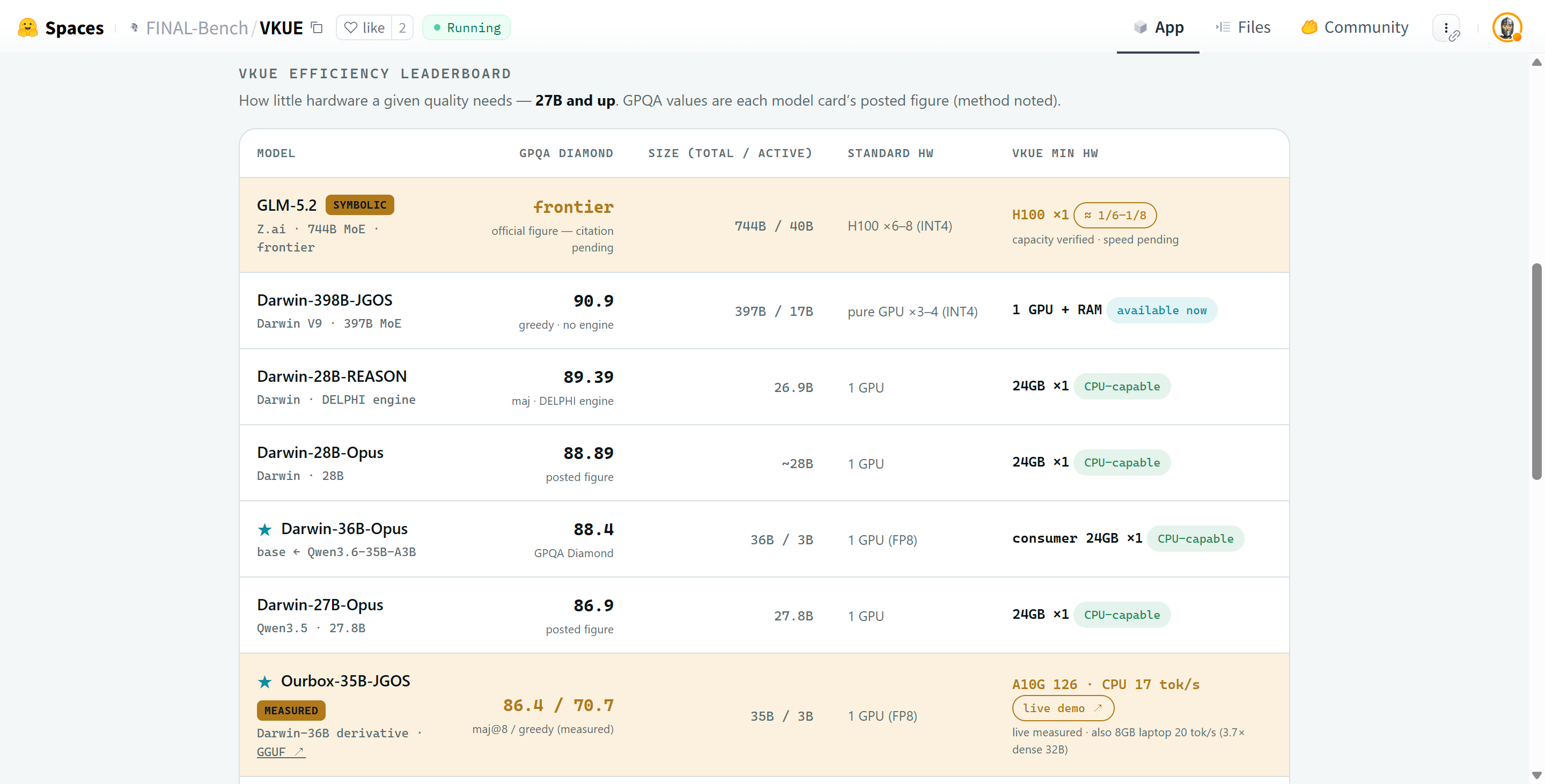1545x784 pixels.
Task: Click 'H100 ×6–8 (INT4)' standard hardware
Action: point(900,226)
